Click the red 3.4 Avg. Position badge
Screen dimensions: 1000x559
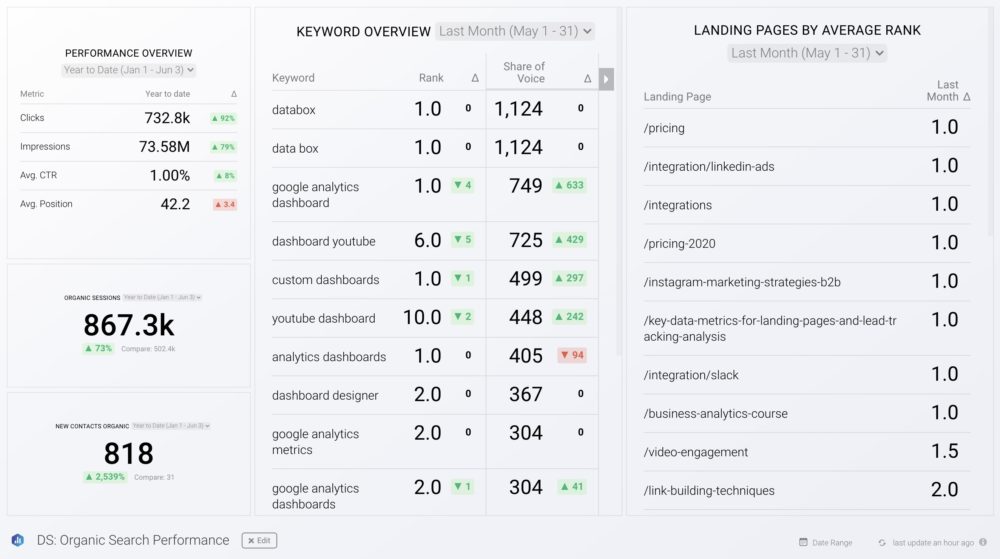[224, 204]
